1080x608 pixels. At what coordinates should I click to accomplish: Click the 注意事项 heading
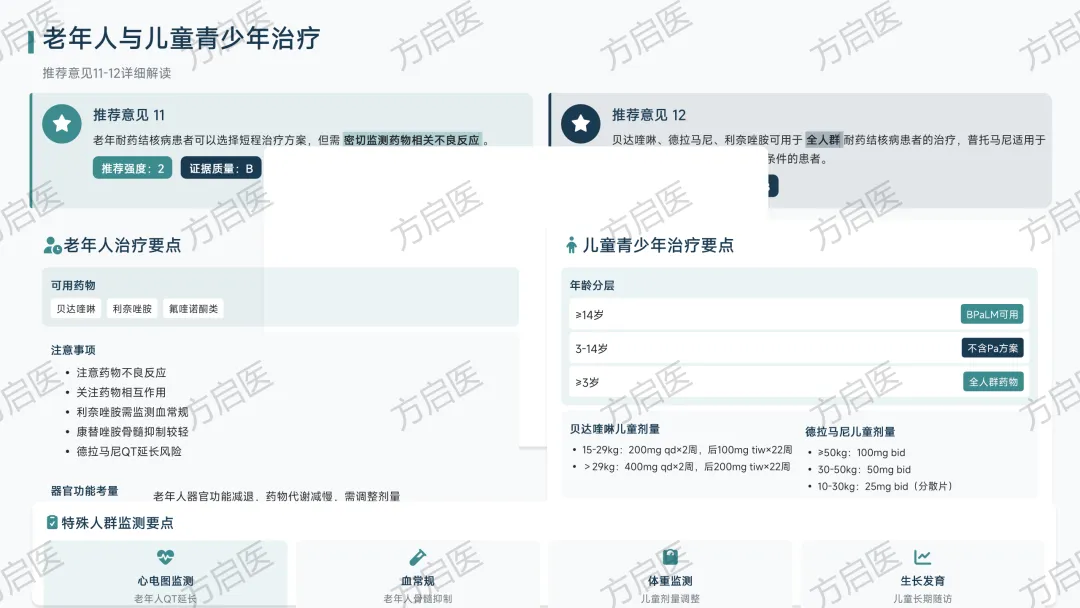(x=73, y=350)
